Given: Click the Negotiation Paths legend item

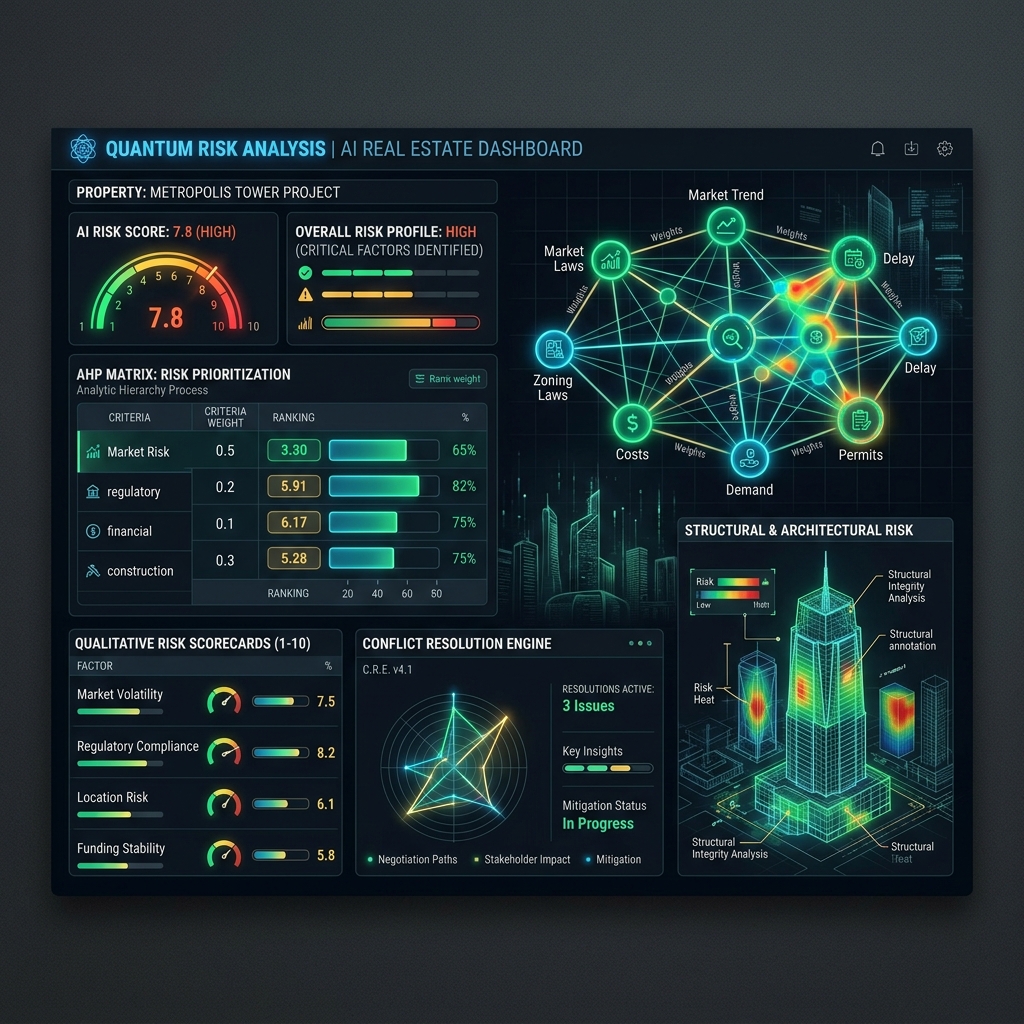Looking at the screenshot, I should coord(412,859).
